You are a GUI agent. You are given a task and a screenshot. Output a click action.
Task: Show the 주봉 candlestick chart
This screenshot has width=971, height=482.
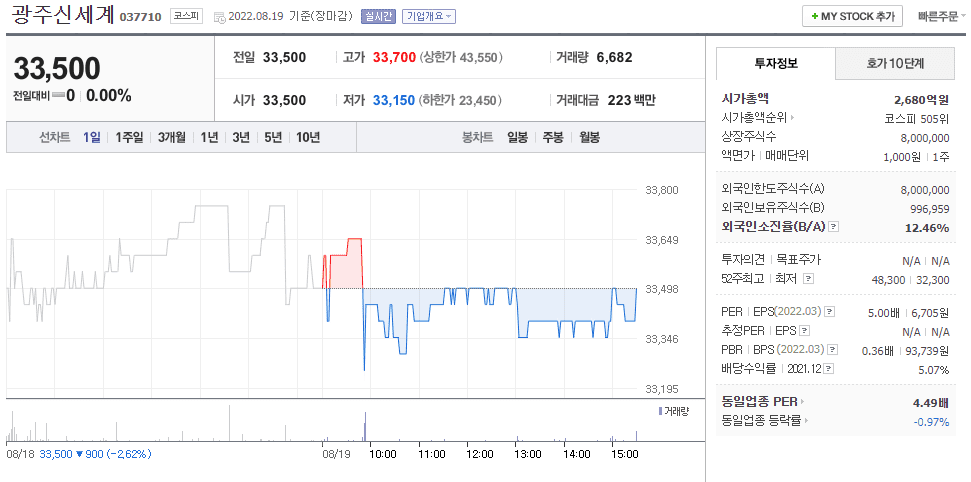553,138
